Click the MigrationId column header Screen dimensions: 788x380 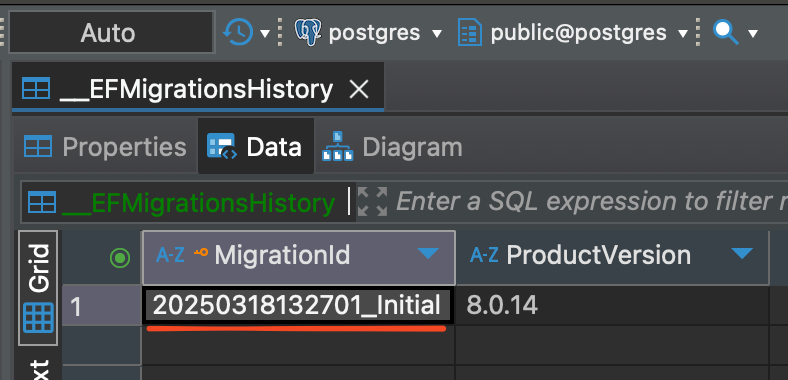pyautogui.click(x=299, y=257)
